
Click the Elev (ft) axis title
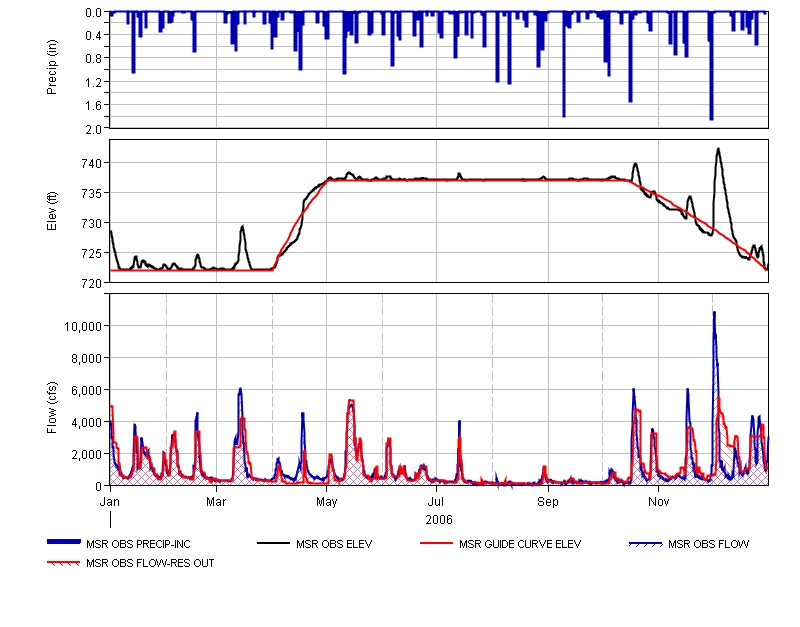click(52, 211)
